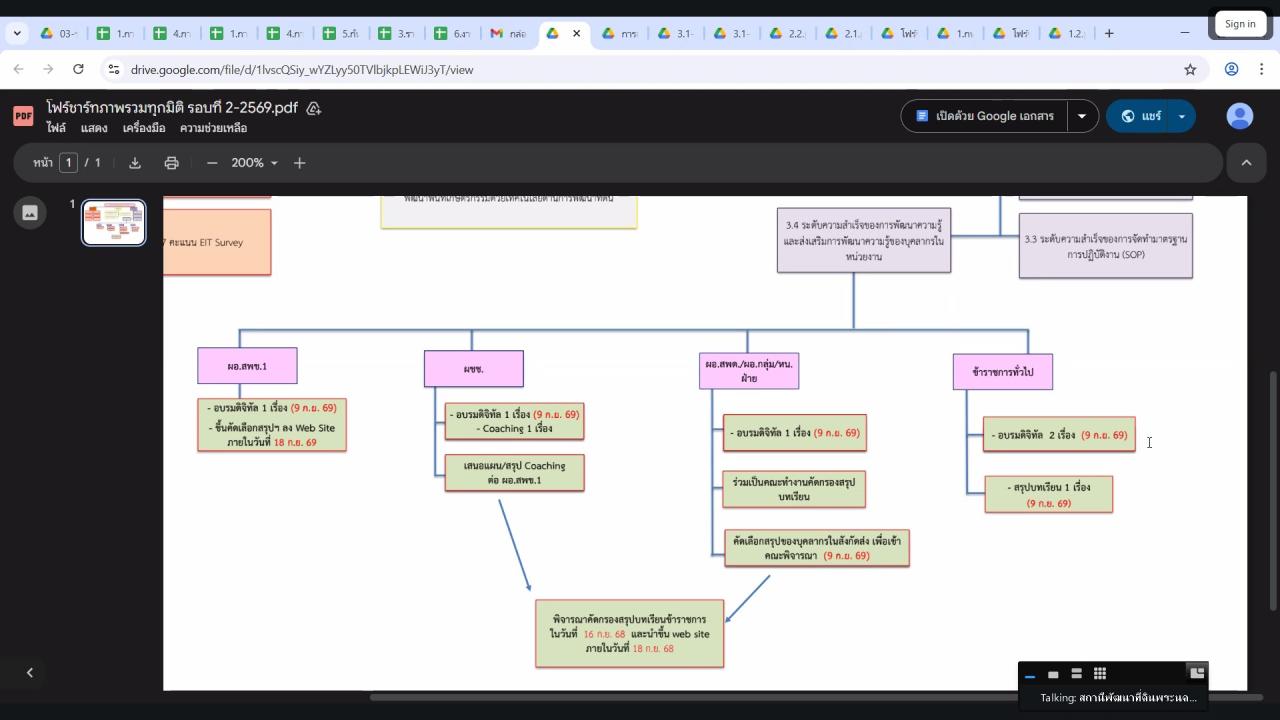
Task: Download the PDF file
Action: pos(135,163)
